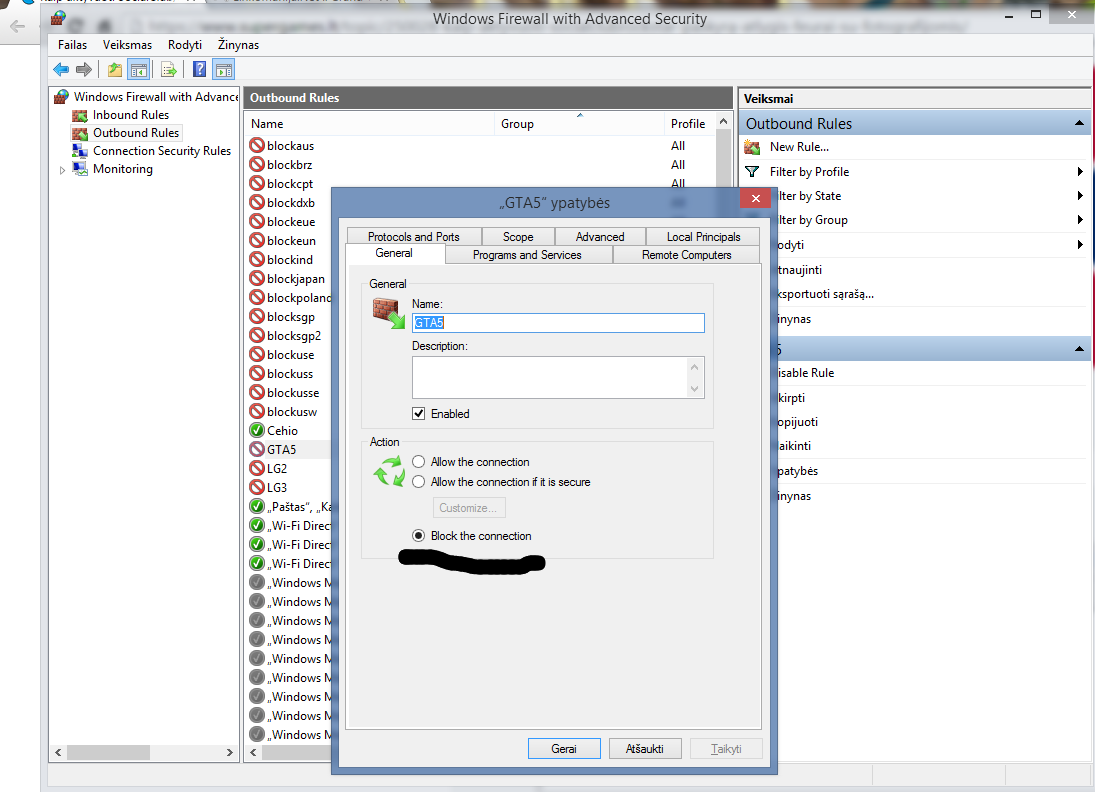Expand the Monitoring tree node
The width and height of the screenshot is (1095, 792).
pos(62,170)
